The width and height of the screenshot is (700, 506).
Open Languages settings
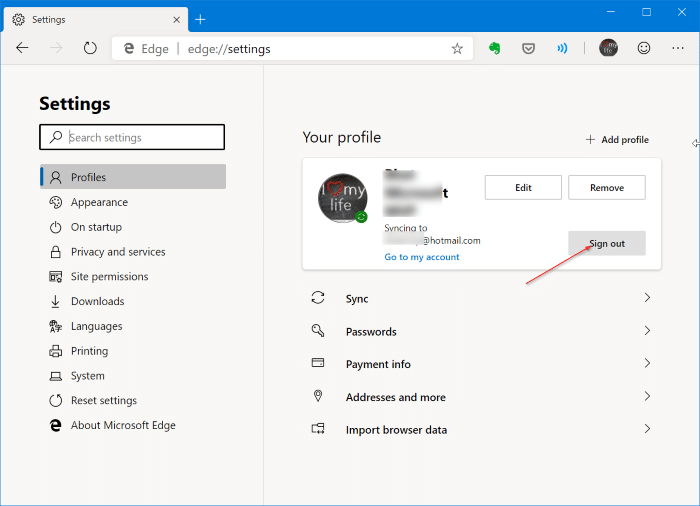click(x=133, y=326)
